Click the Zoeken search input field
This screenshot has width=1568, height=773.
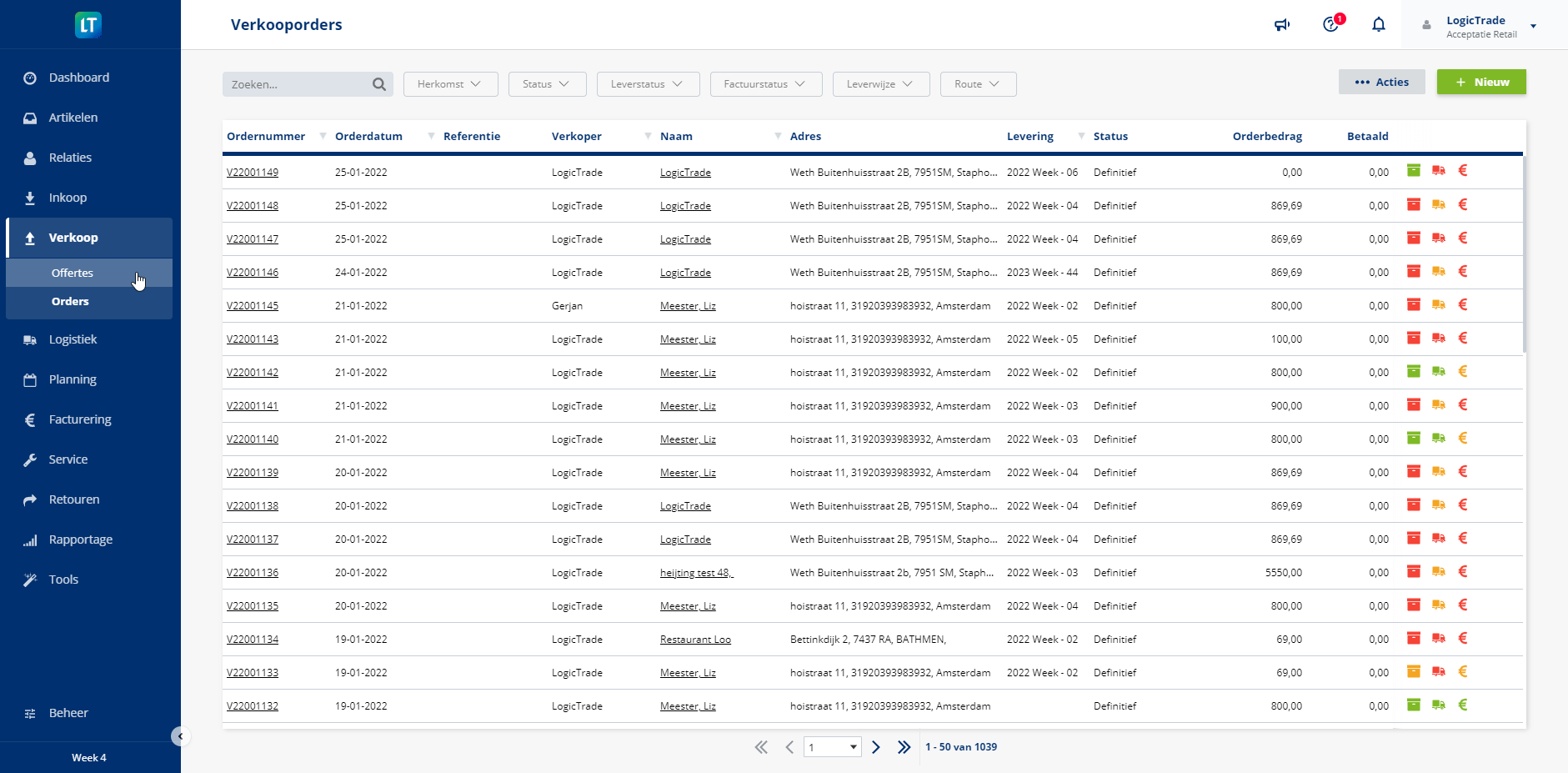click(x=298, y=84)
